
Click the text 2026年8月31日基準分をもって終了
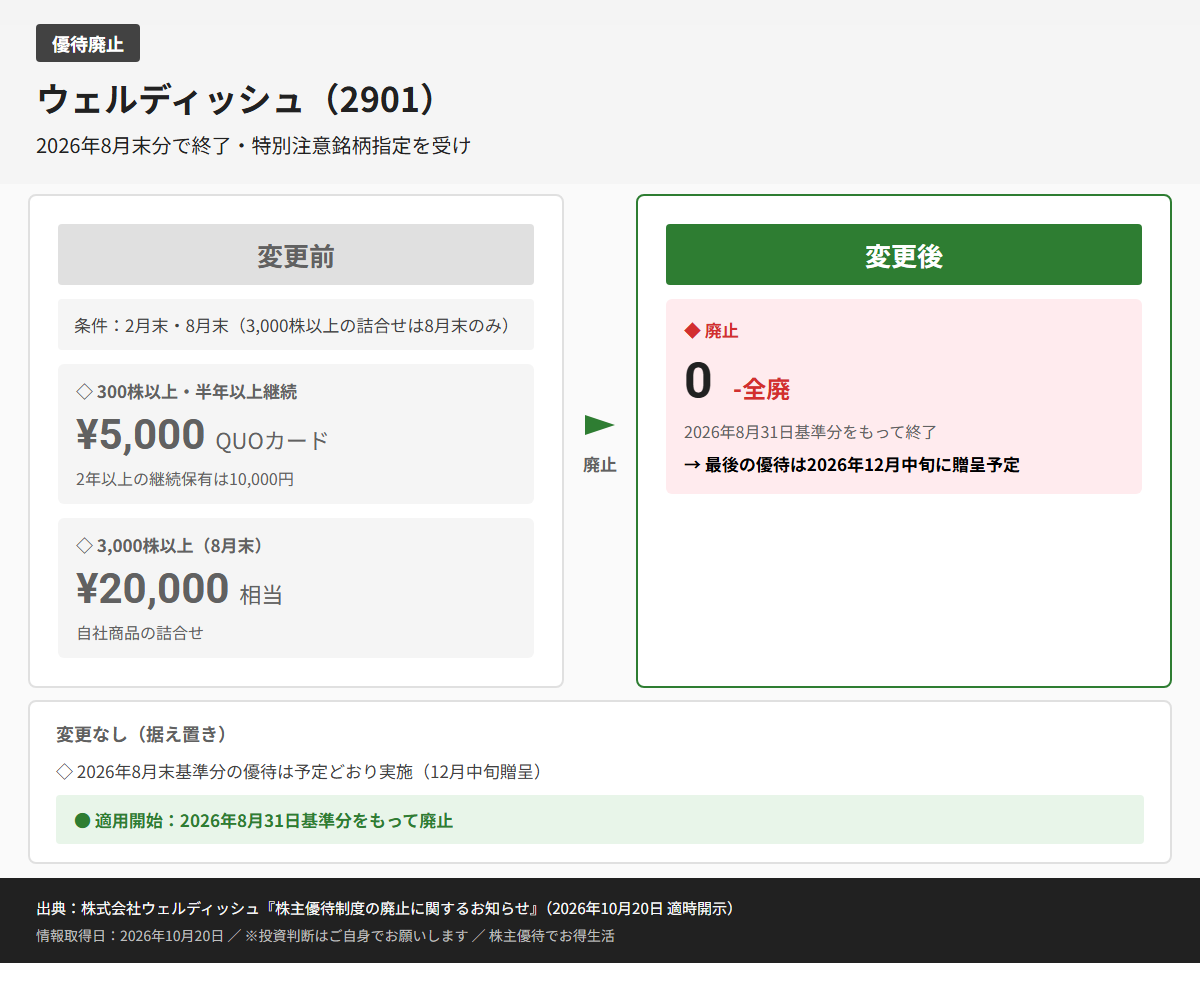[x=810, y=432]
